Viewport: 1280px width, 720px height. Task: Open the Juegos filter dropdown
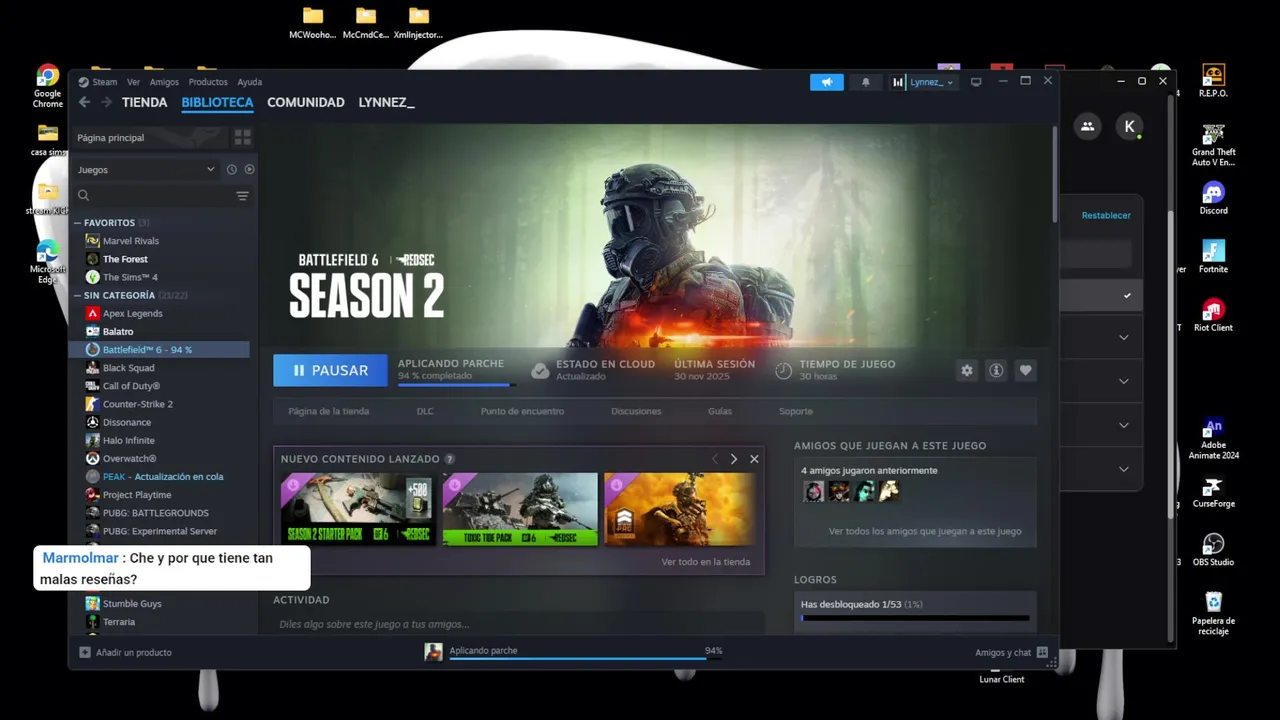tap(146, 169)
